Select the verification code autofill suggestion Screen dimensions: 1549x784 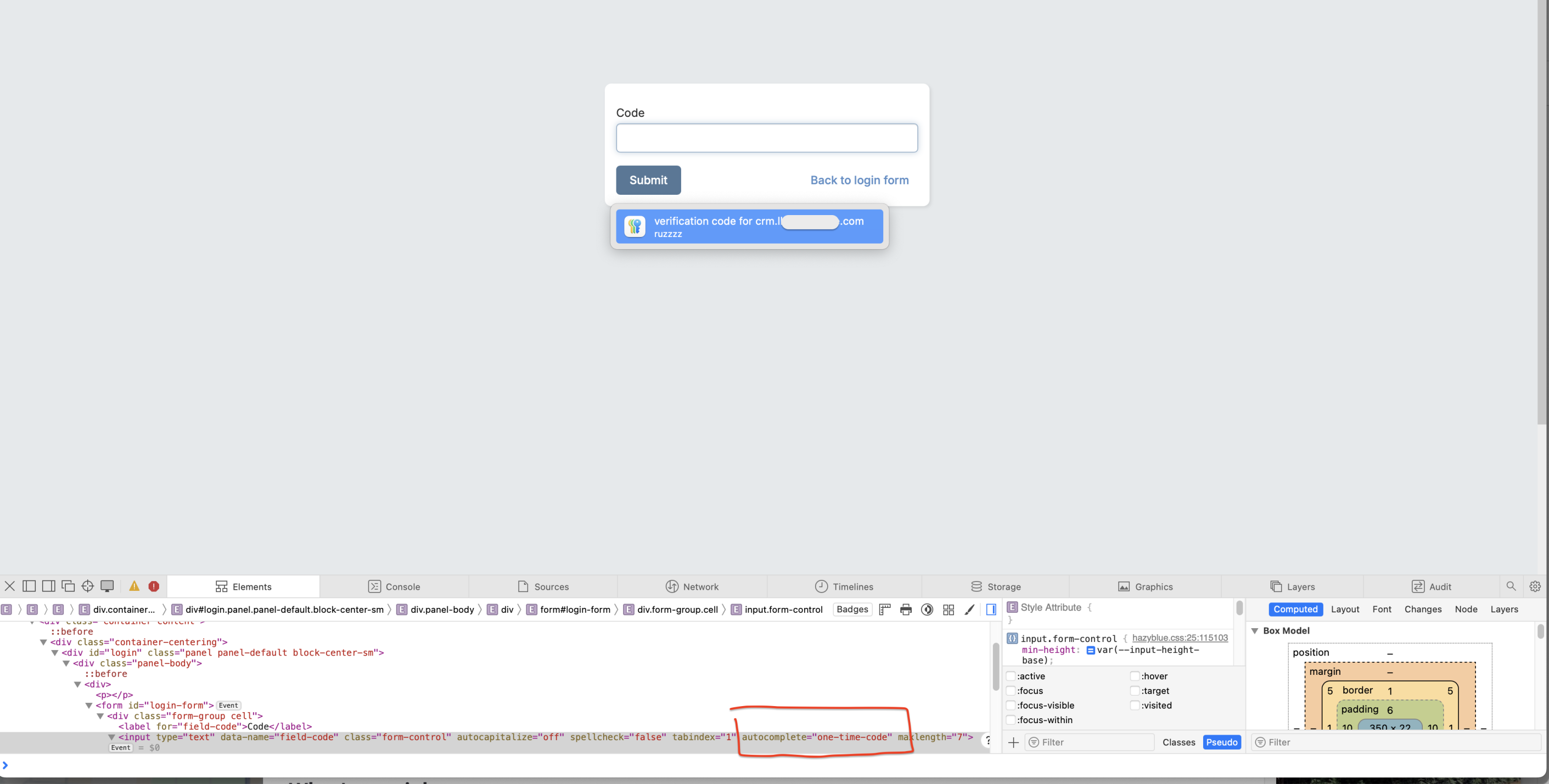click(749, 227)
